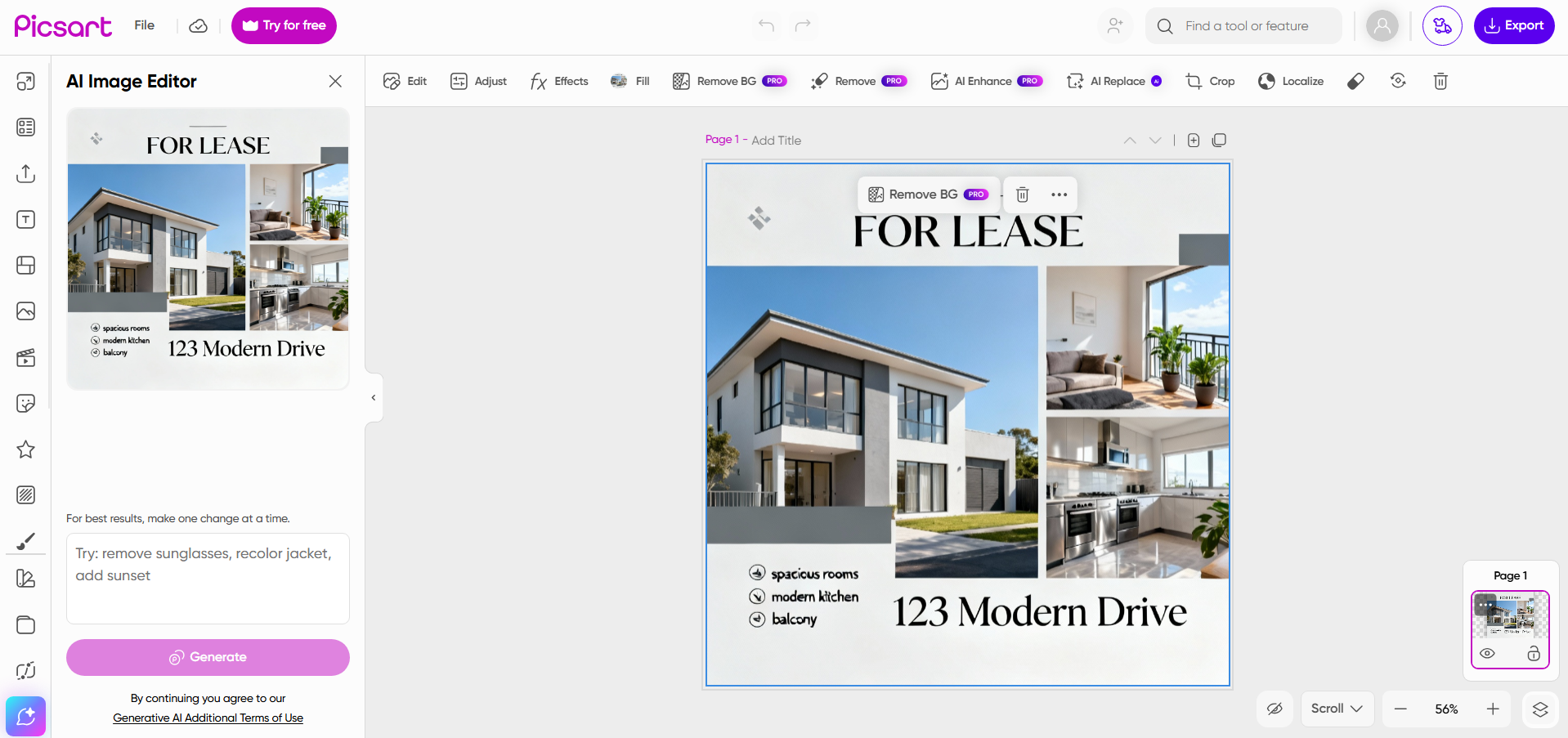
Task: Undo the last action
Action: 766,25
